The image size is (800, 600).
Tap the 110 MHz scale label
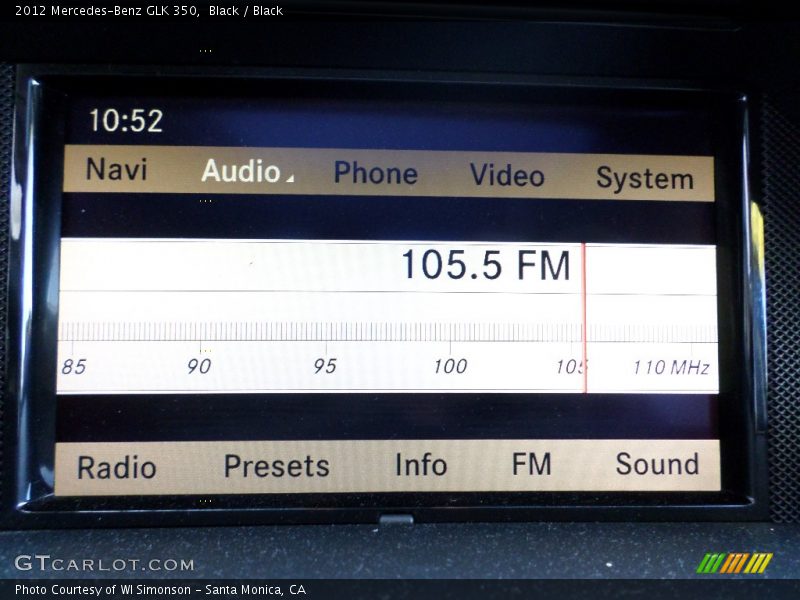(670, 367)
